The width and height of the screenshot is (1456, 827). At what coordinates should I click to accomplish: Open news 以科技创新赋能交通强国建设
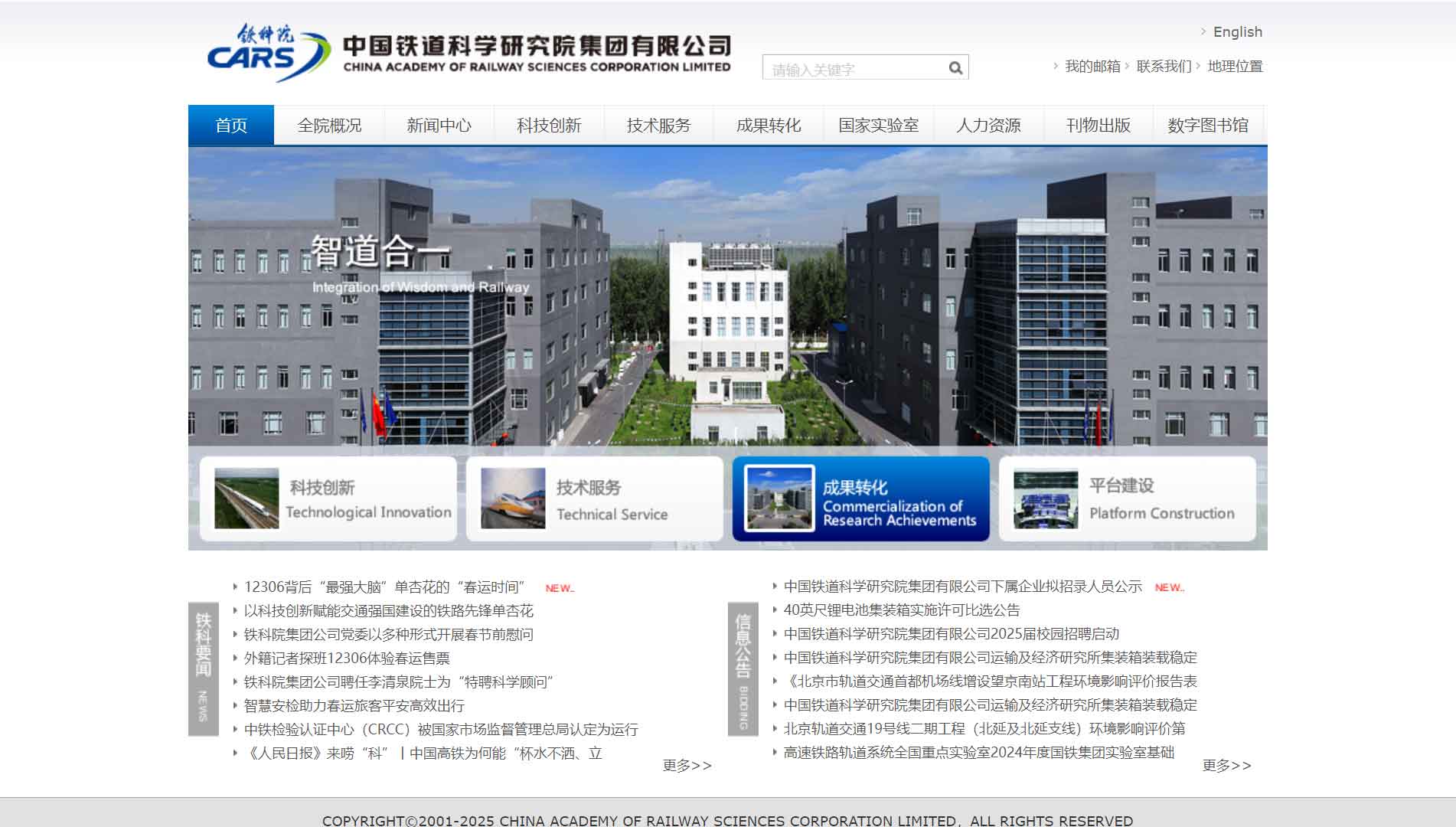[388, 611]
